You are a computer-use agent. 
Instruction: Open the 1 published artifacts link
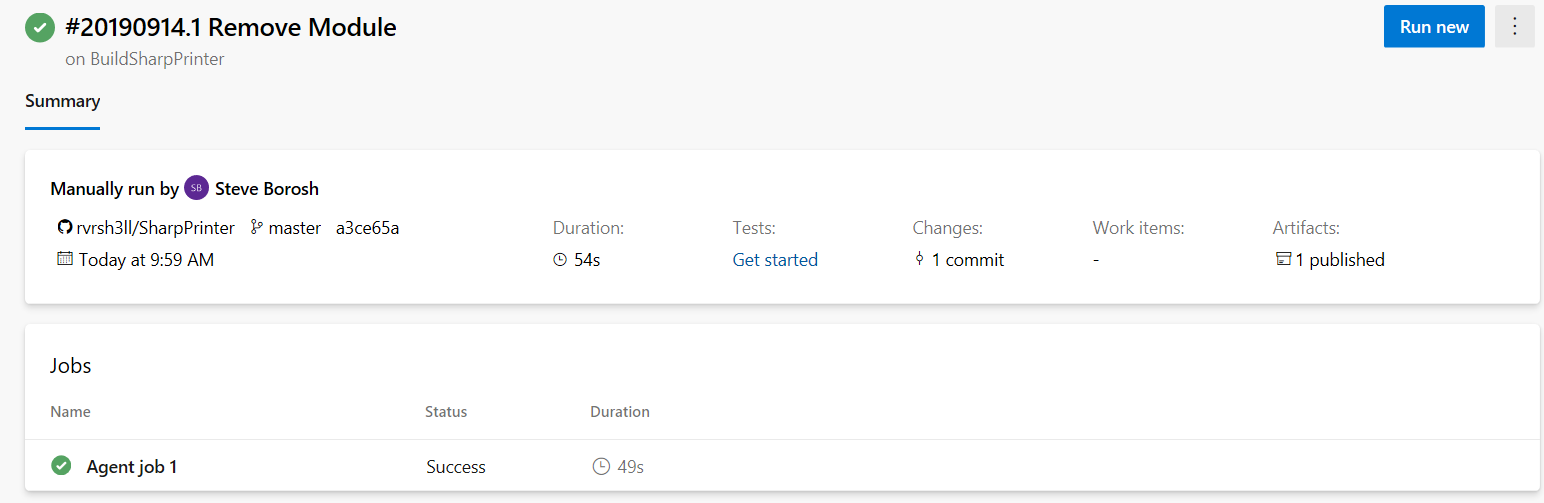pyautogui.click(x=1340, y=260)
